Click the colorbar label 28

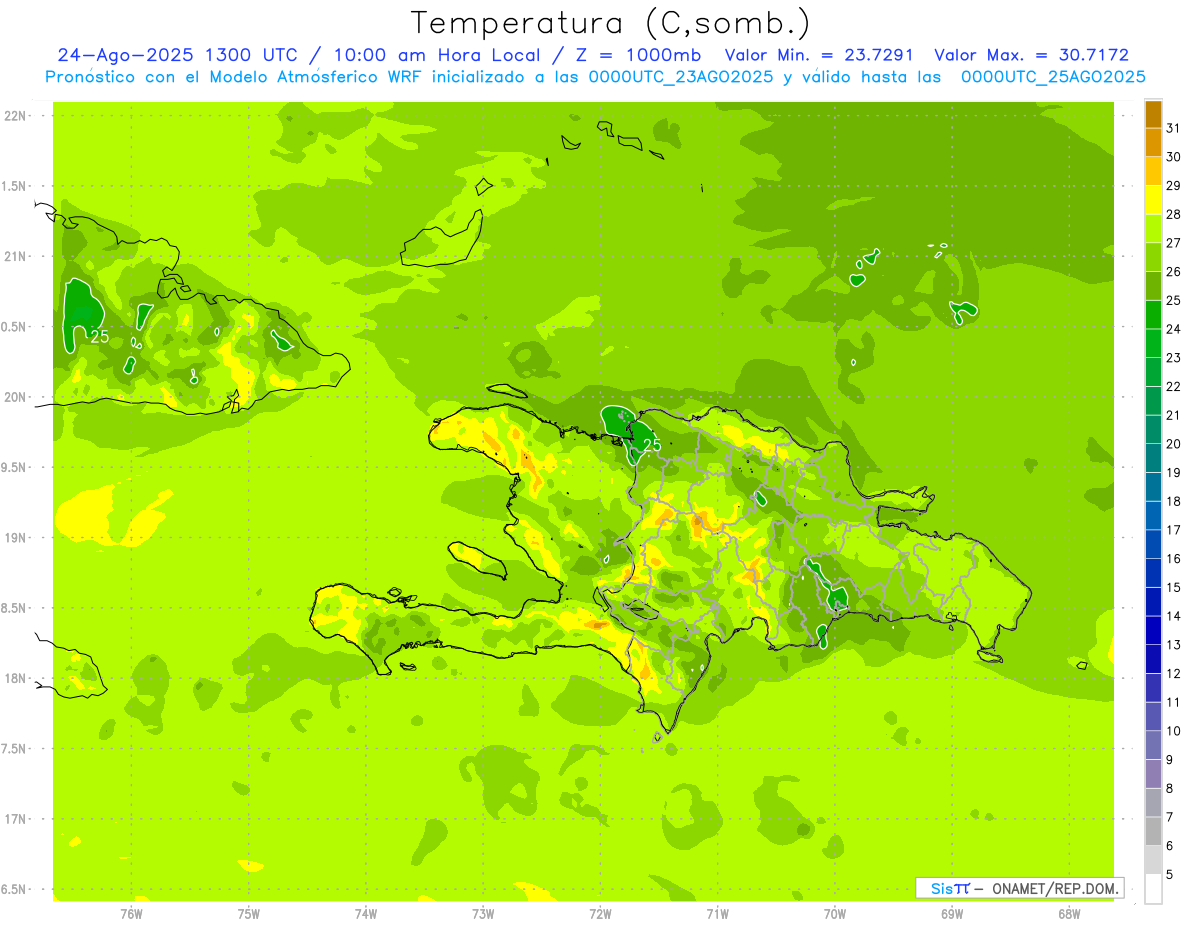[x=1174, y=214]
